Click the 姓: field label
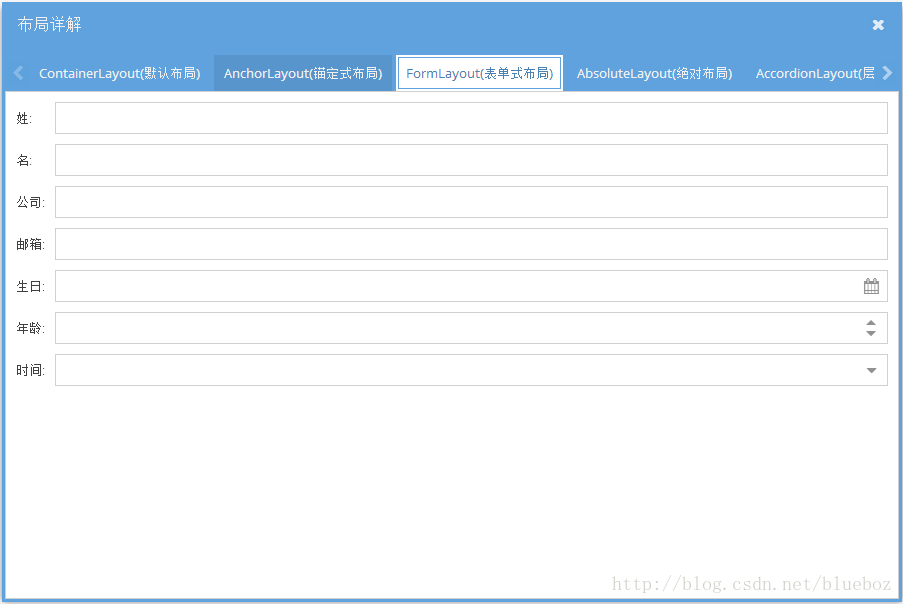 point(24,119)
